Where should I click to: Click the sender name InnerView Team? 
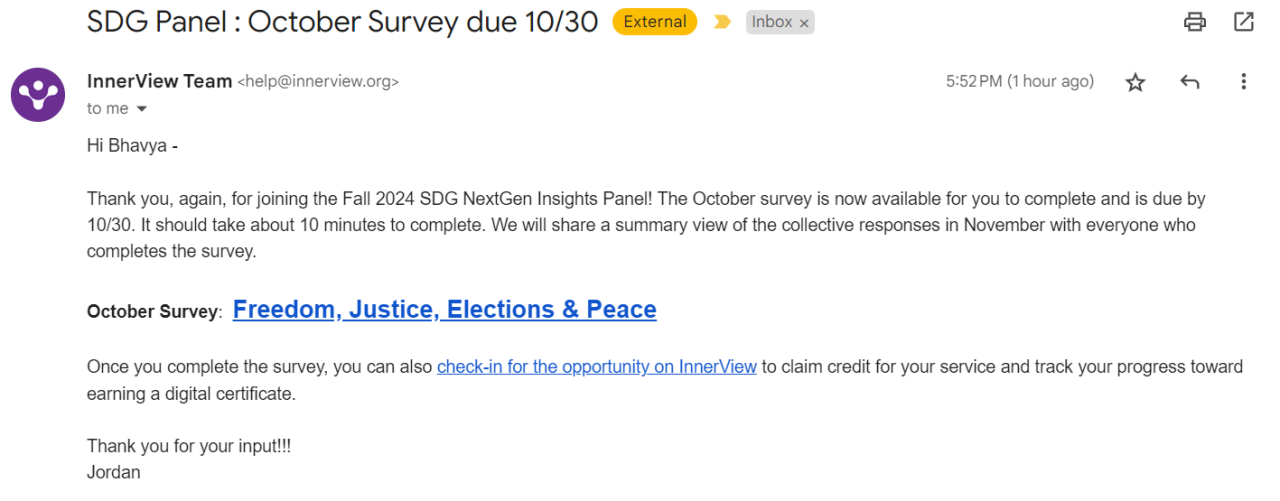click(159, 82)
